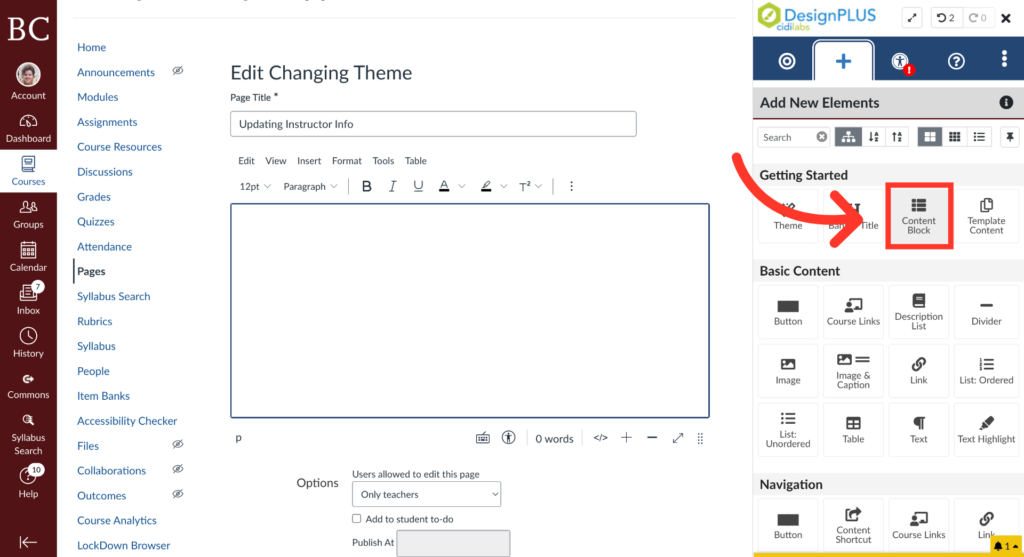1024x557 pixels.
Task: Open the Accessibility Checker course link
Action: pyautogui.click(x=127, y=421)
